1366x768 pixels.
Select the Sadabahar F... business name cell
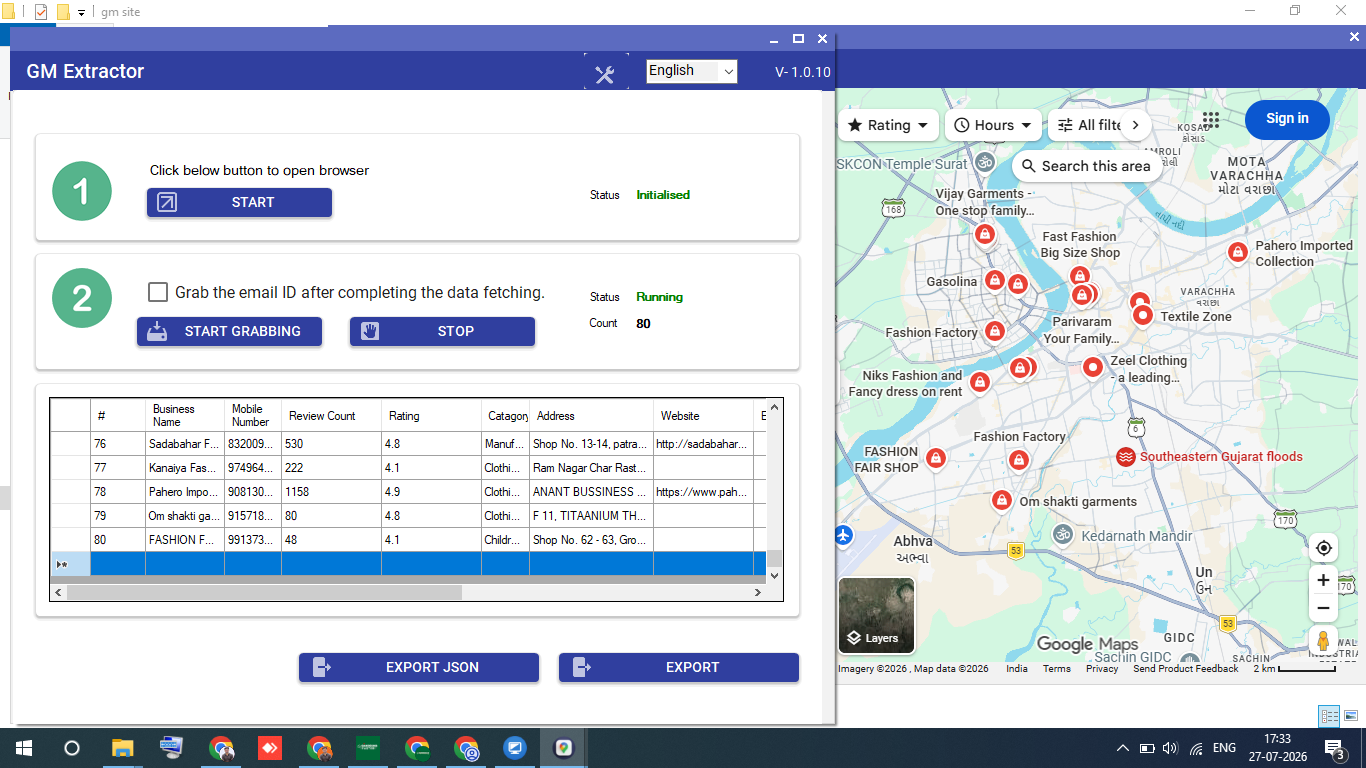click(185, 444)
